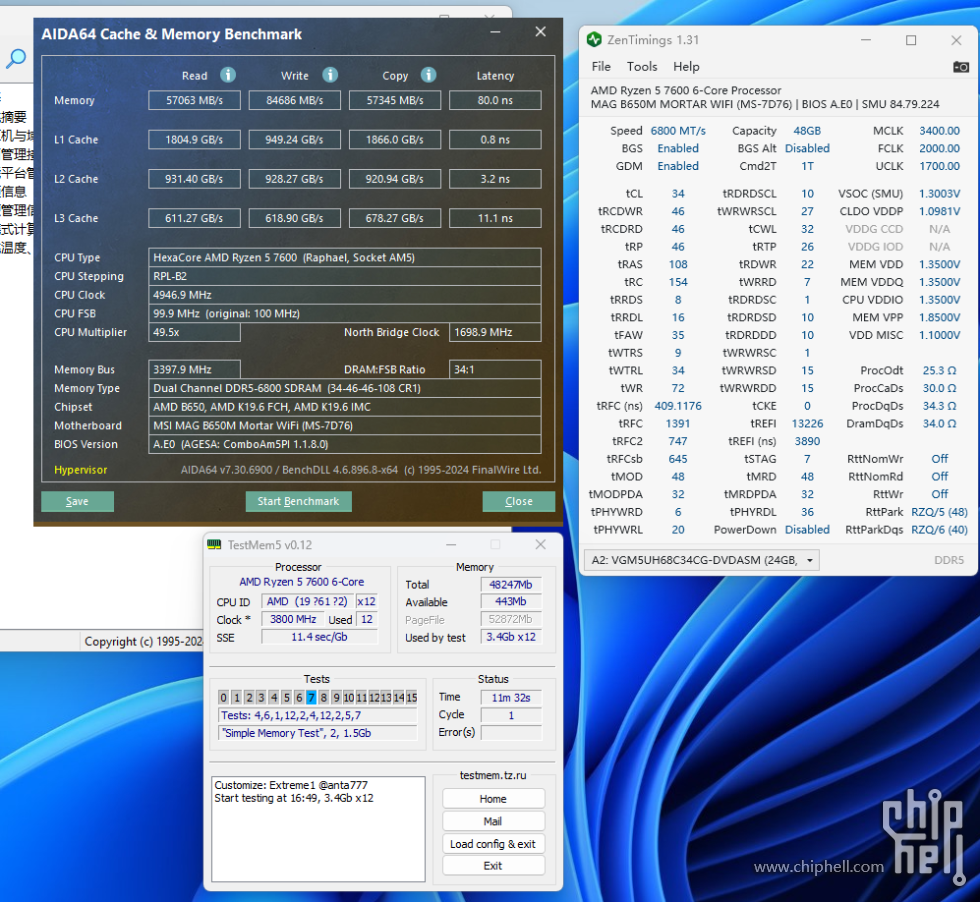Click the yellow Hypervisor label
Screen dimensions: 980x902
81,470
